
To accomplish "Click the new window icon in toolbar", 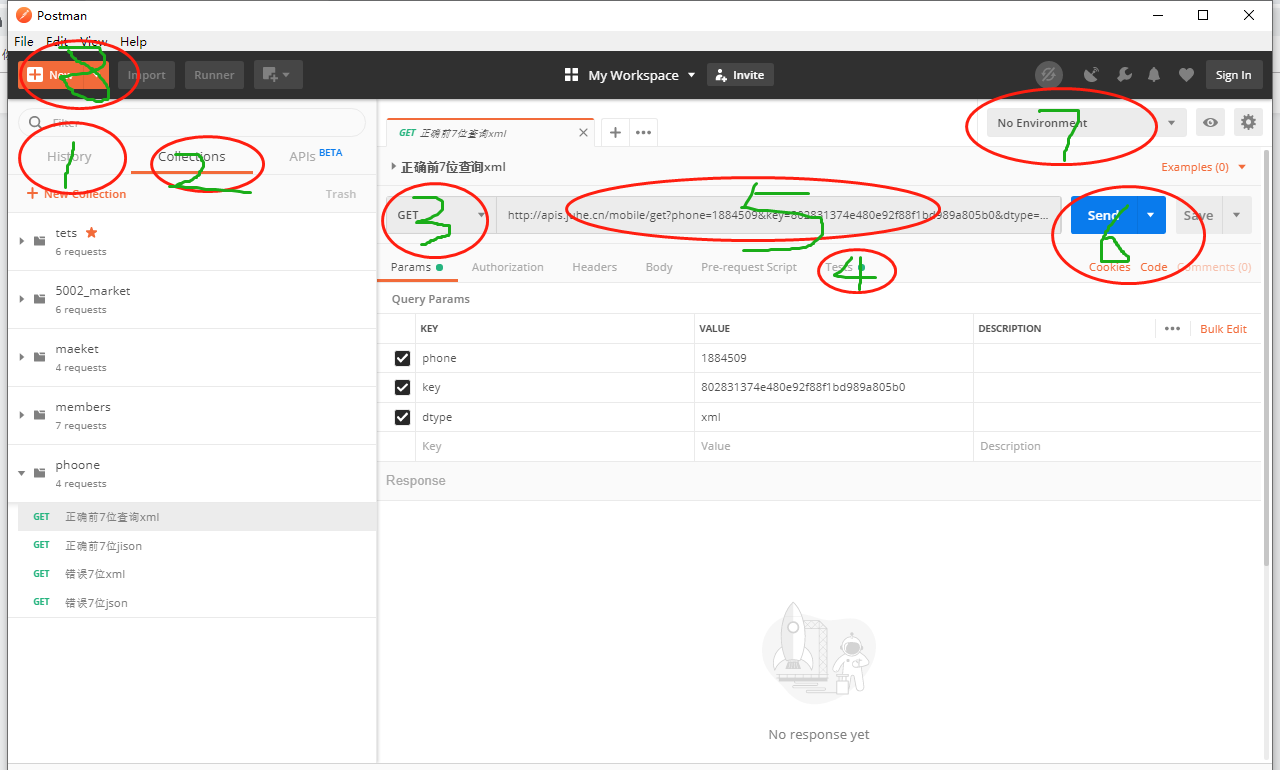I will (278, 75).
